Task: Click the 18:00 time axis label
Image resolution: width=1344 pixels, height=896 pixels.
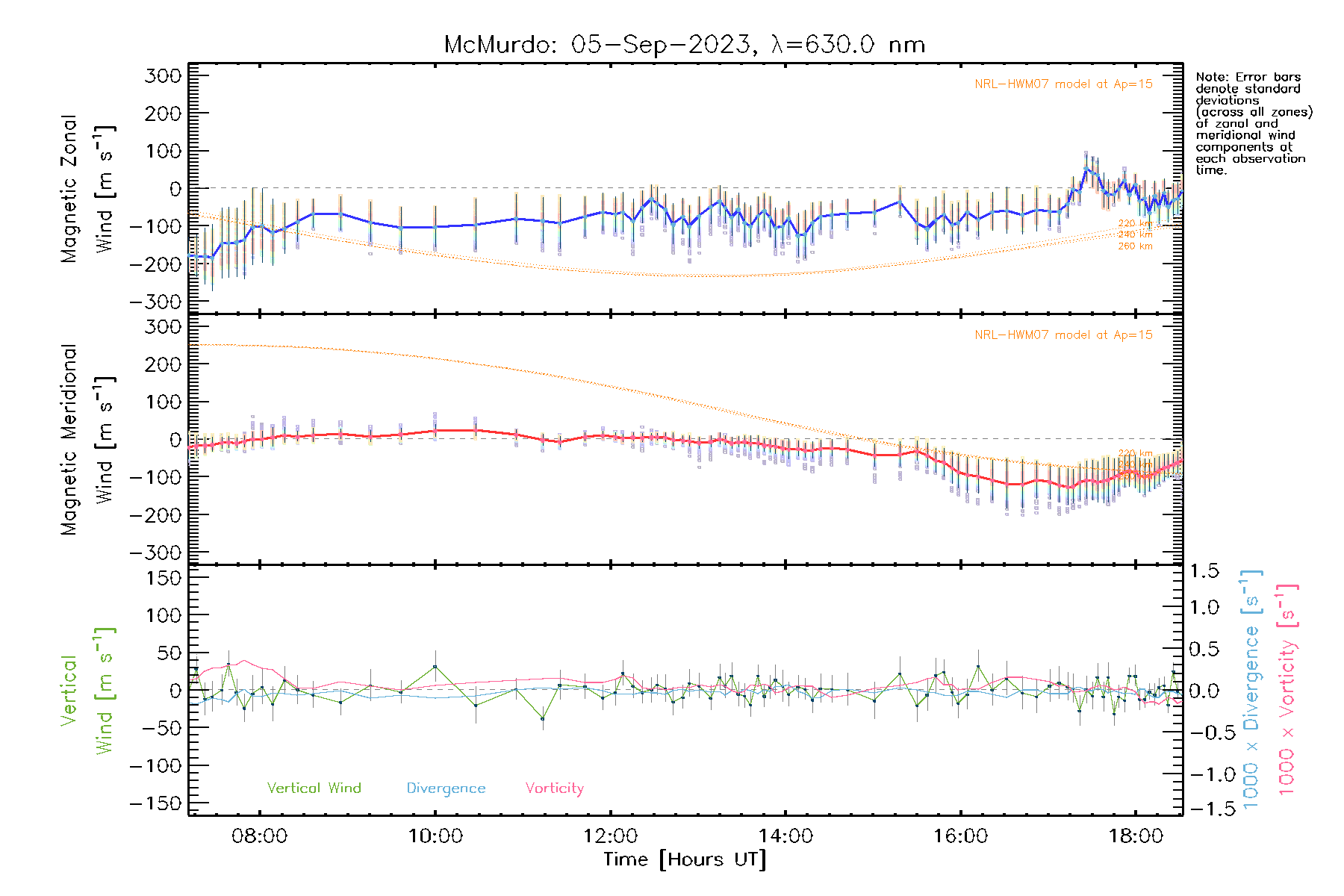Action: pyautogui.click(x=1135, y=836)
